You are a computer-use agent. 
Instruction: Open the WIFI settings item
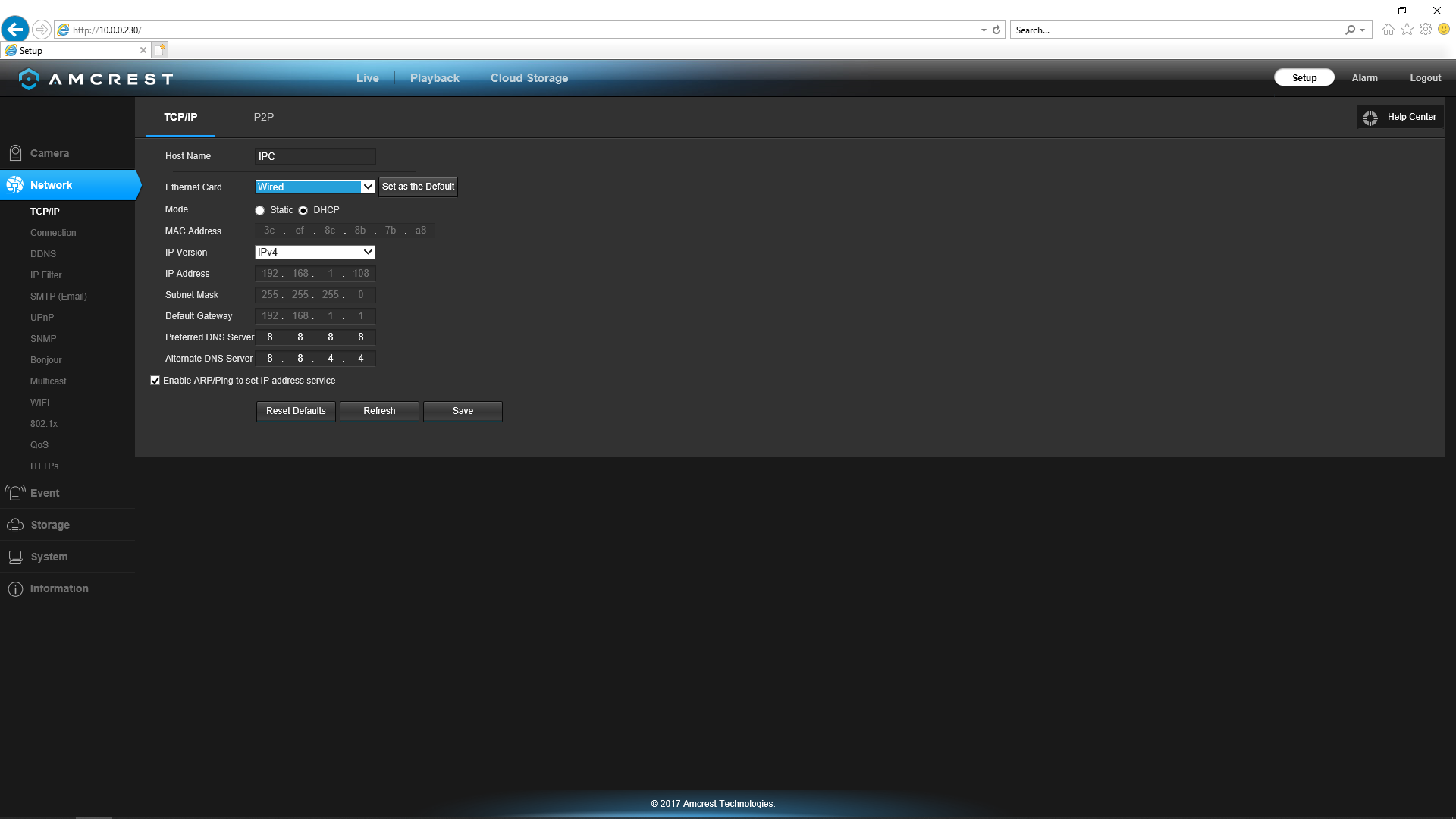coord(39,403)
